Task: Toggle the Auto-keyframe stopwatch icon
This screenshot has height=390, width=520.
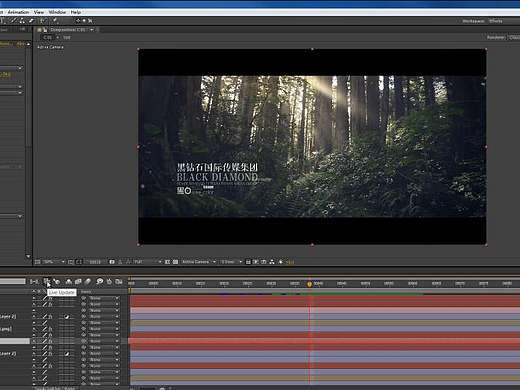Action: pyautogui.click(x=109, y=282)
